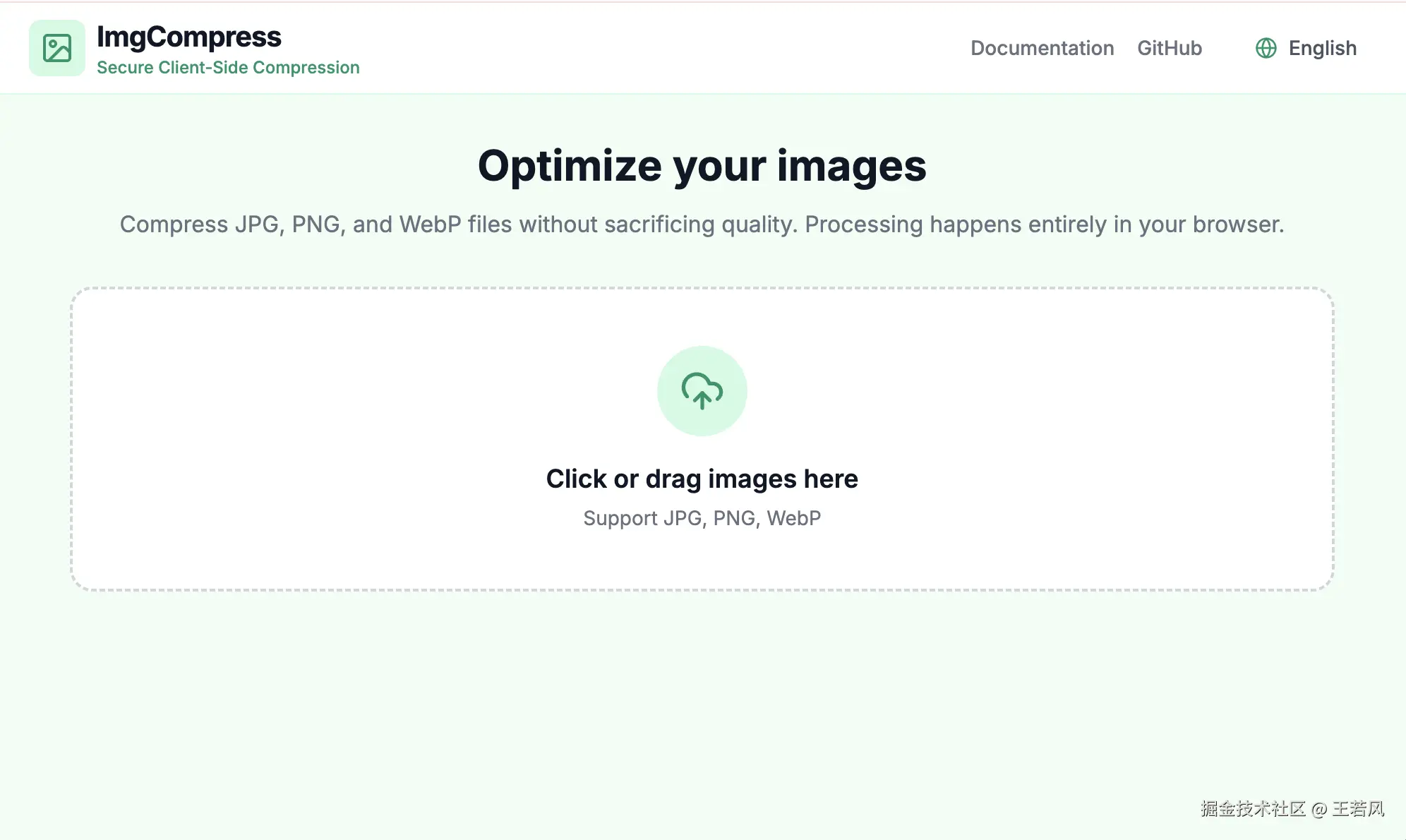Click the compression description paragraph

tap(702, 224)
